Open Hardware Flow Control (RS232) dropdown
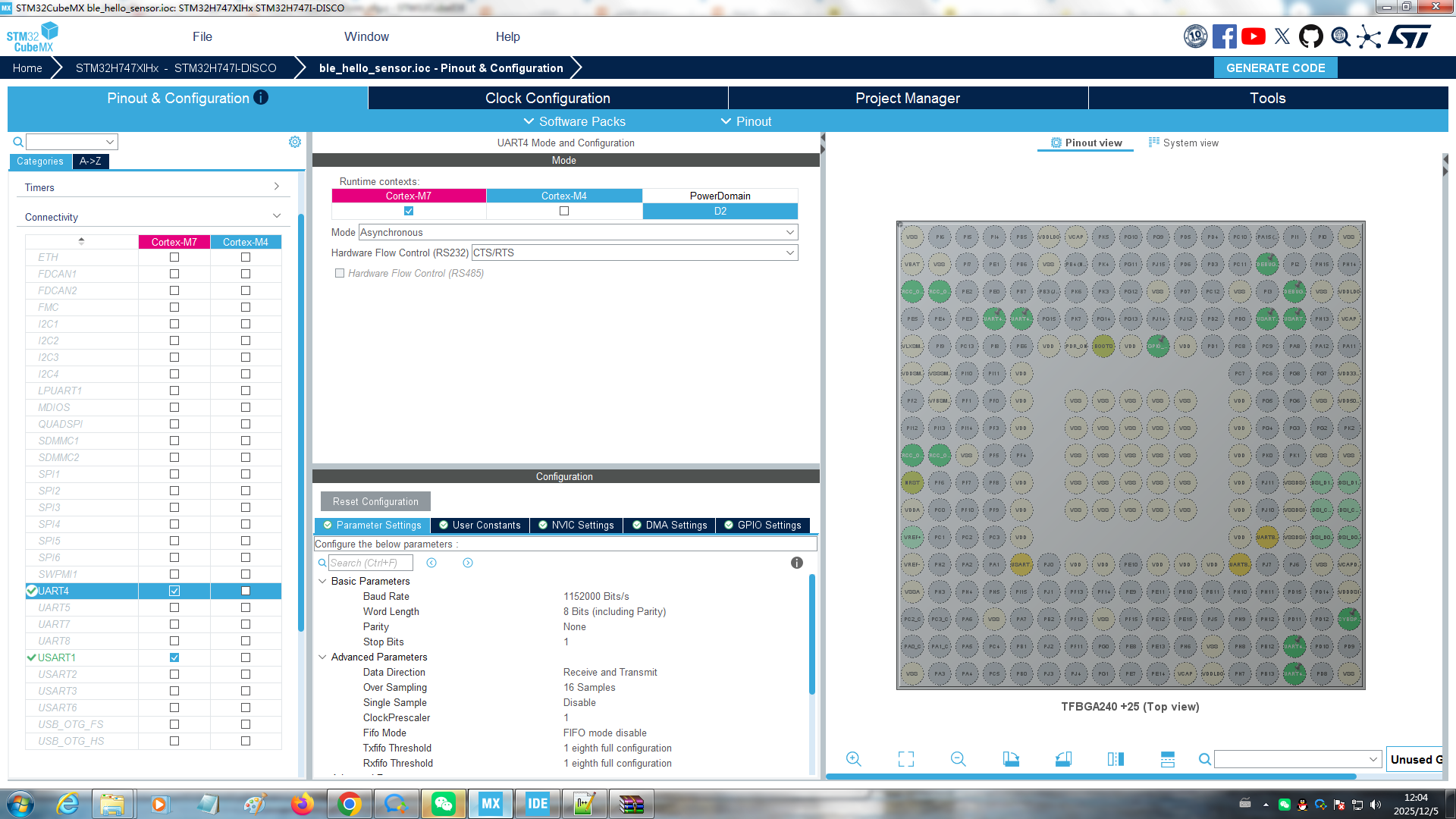The image size is (1456, 819). (634, 253)
